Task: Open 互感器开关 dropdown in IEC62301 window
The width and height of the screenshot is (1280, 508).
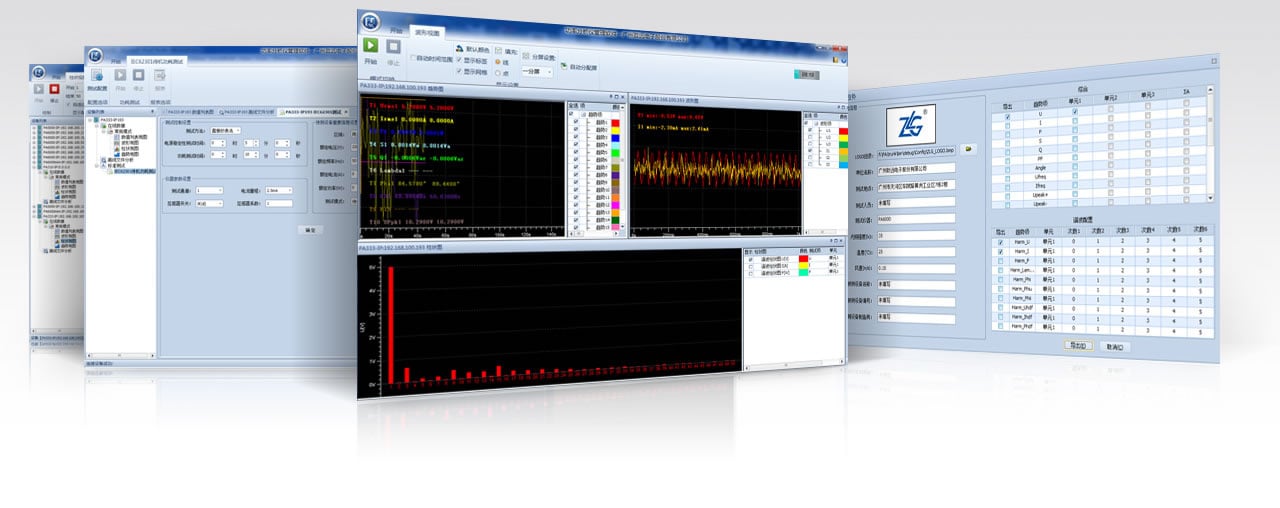Action: point(208,203)
